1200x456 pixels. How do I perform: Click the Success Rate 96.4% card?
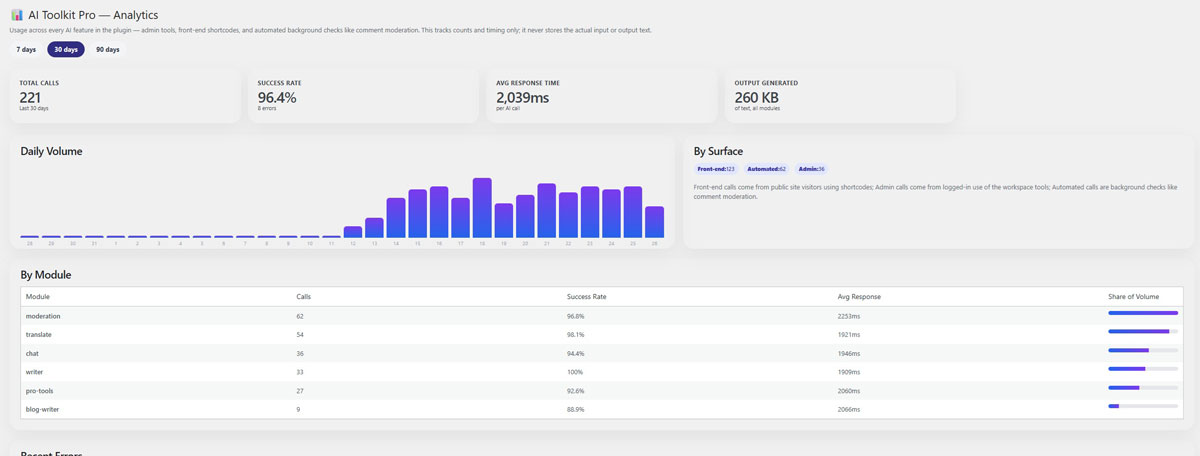coord(363,95)
